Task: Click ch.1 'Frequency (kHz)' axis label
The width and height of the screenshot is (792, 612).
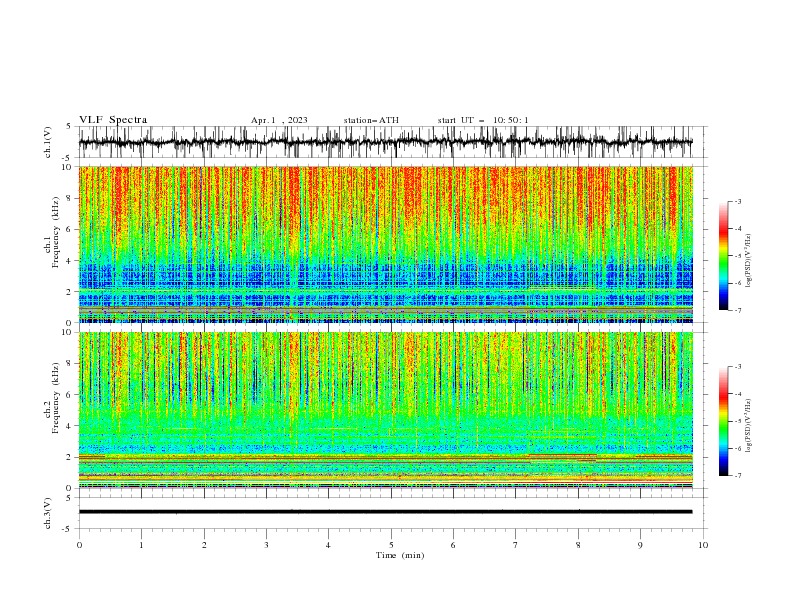Action: pyautogui.click(x=55, y=233)
